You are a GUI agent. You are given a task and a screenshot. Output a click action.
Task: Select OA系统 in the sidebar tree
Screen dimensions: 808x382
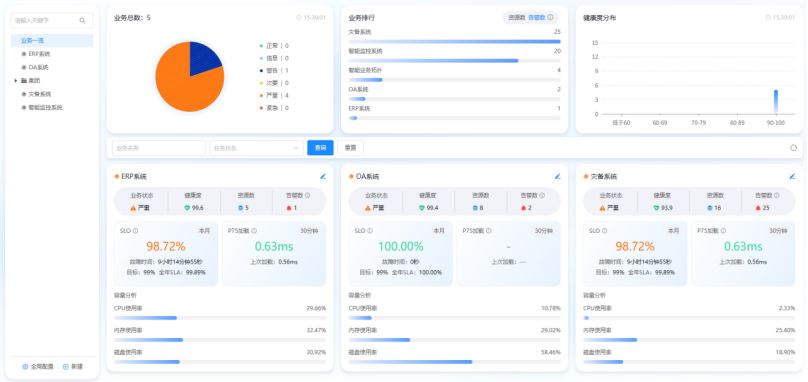[38, 68]
